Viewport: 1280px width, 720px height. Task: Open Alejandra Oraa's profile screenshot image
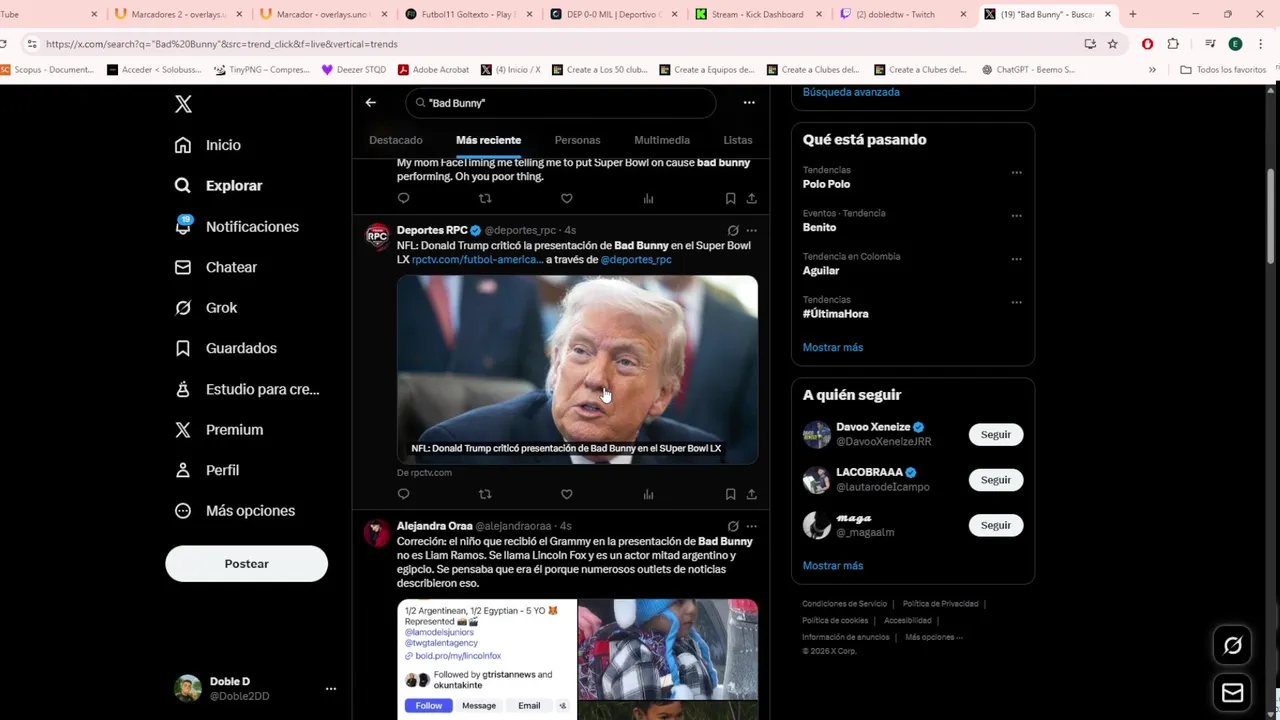coord(487,659)
